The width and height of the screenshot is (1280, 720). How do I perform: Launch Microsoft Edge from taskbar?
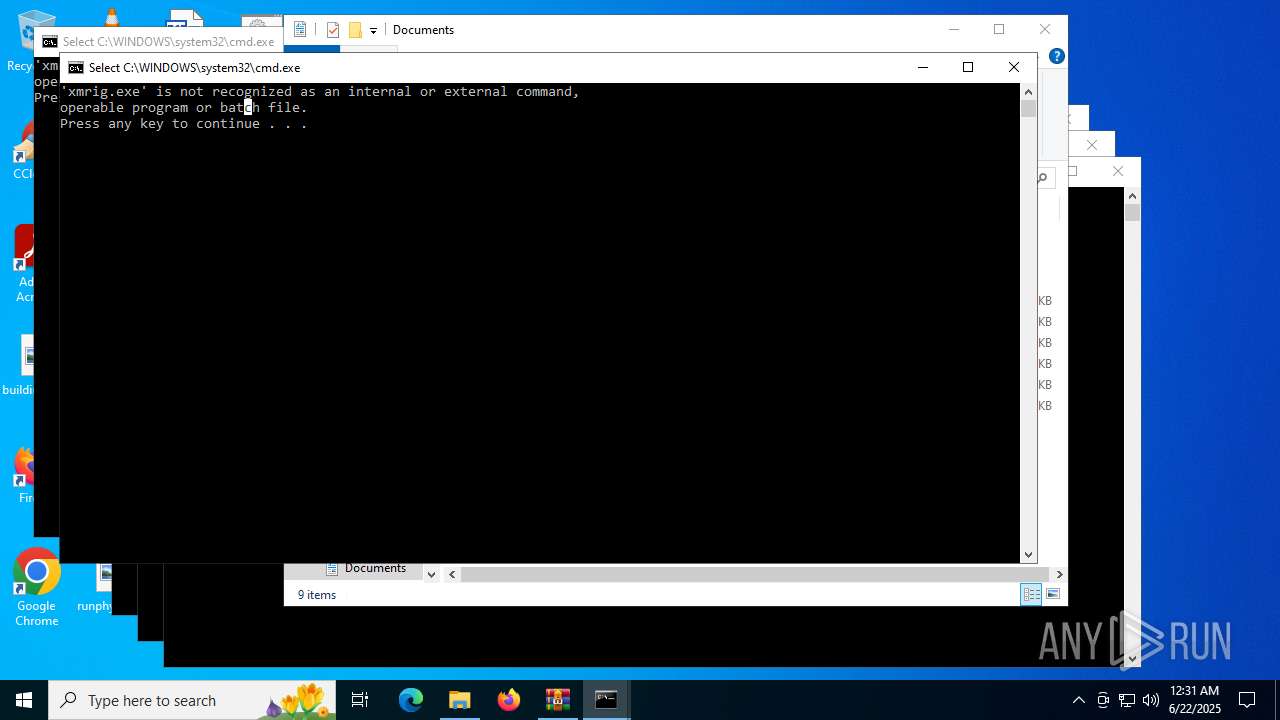click(411, 700)
